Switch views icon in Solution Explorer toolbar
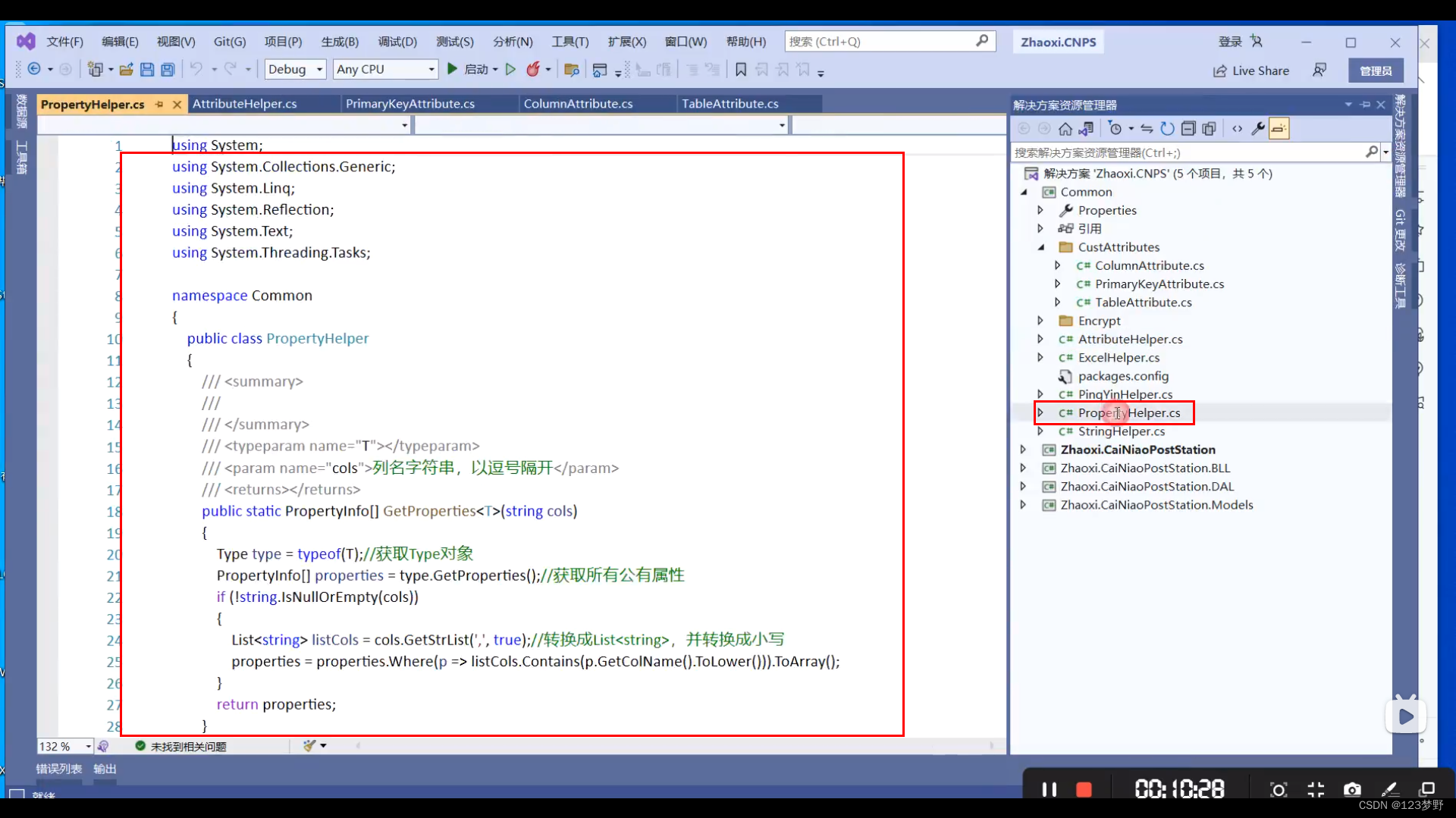Viewport: 1456px width, 818px height. 1087,129
